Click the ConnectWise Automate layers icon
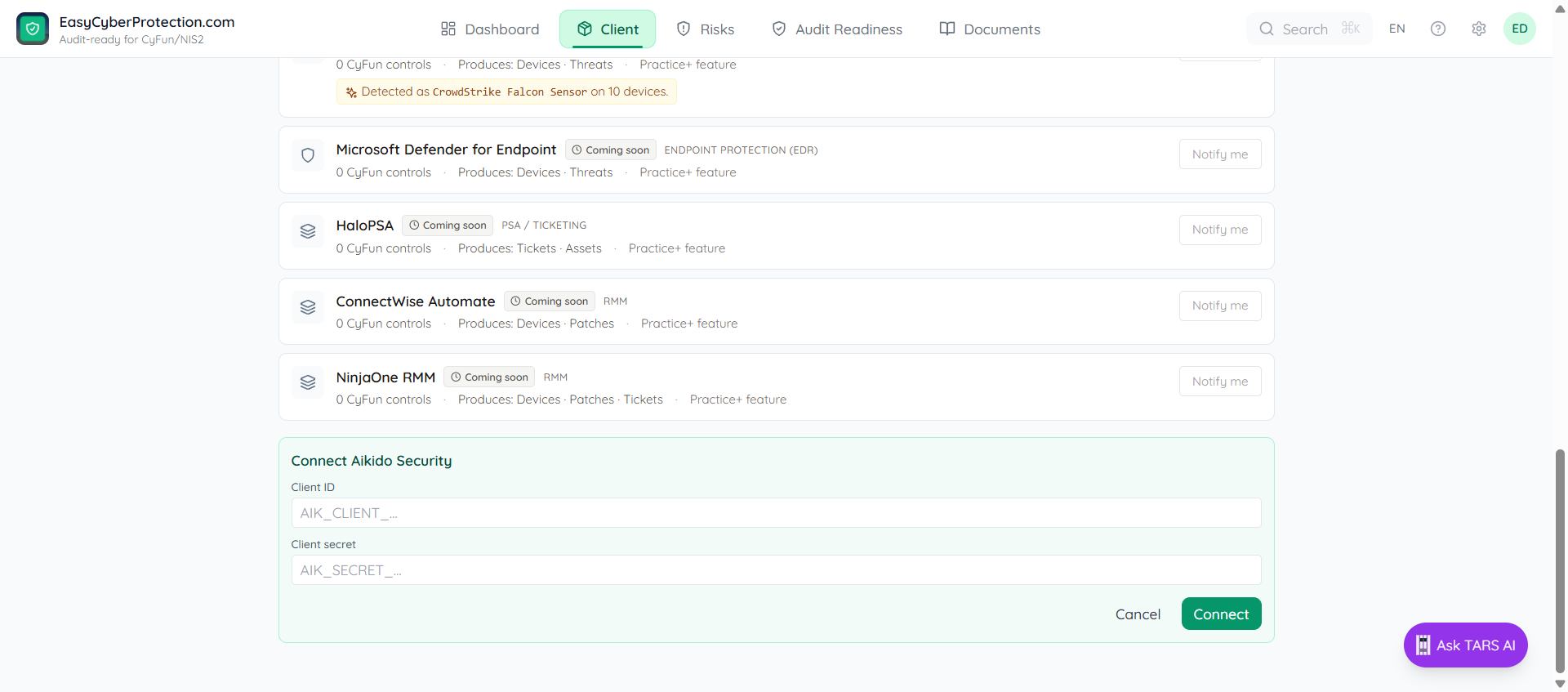The image size is (1568, 692). coord(308,307)
